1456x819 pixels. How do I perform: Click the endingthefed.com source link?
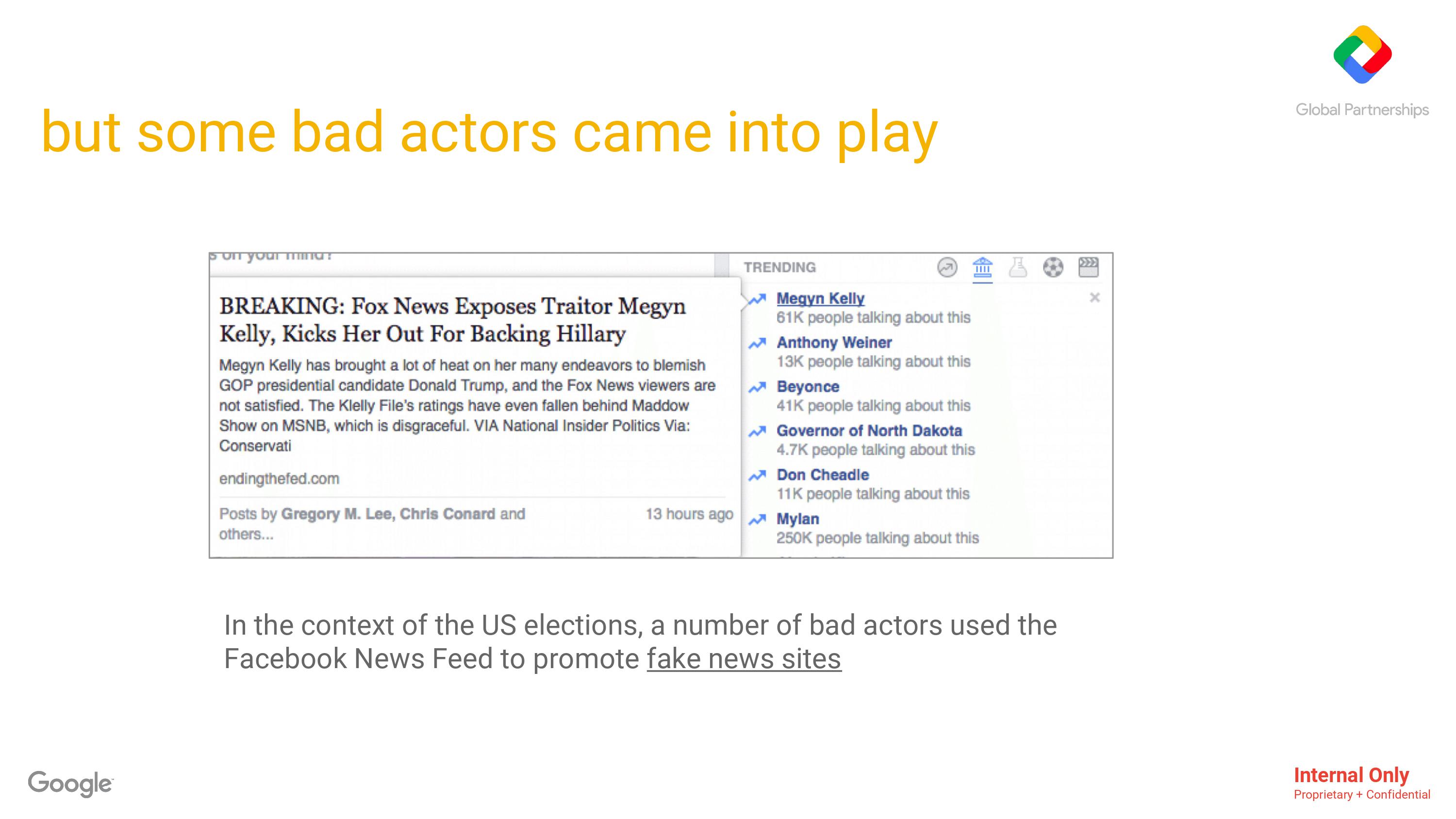tap(279, 479)
